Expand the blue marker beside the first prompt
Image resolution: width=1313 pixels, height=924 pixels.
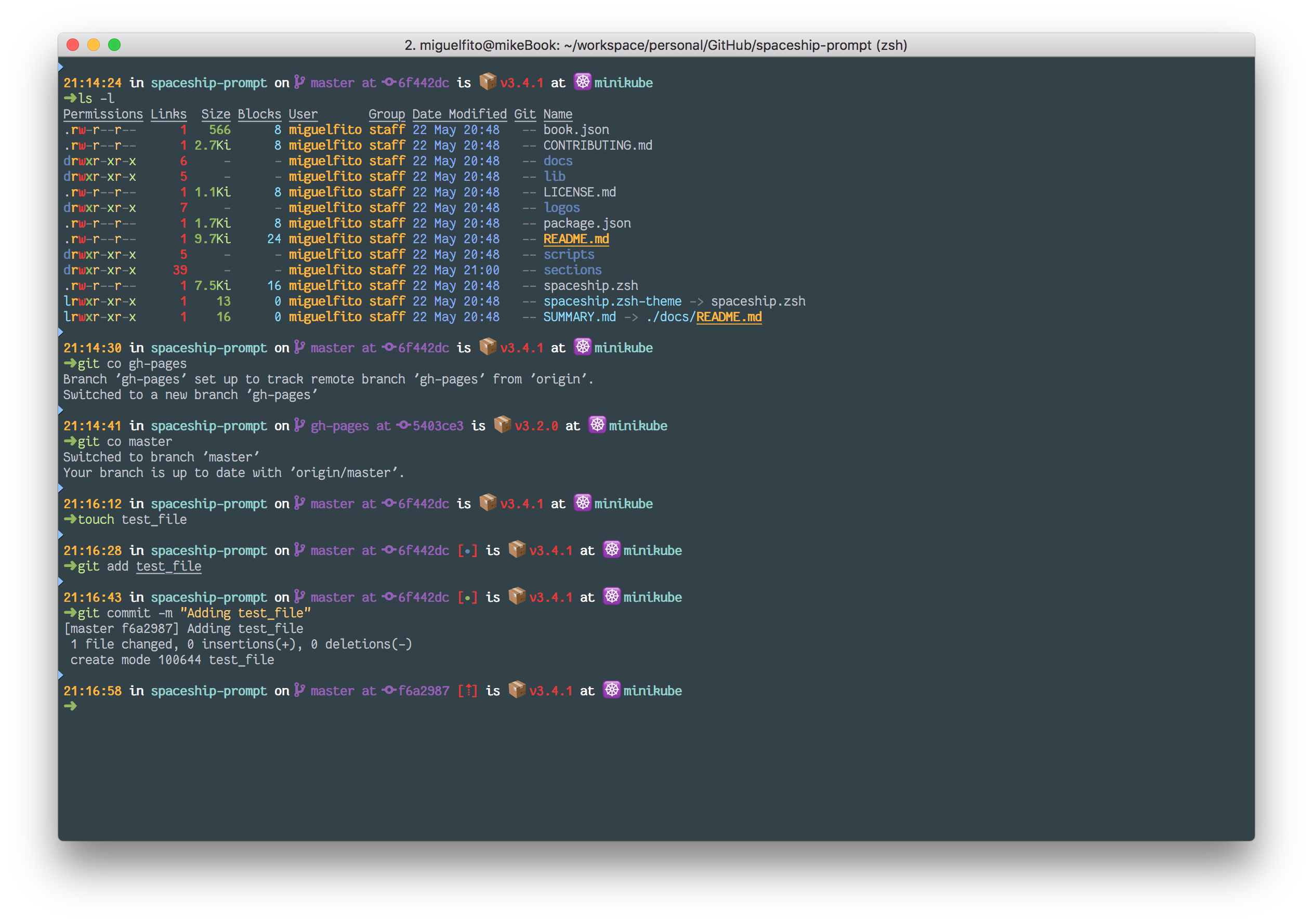[x=60, y=67]
